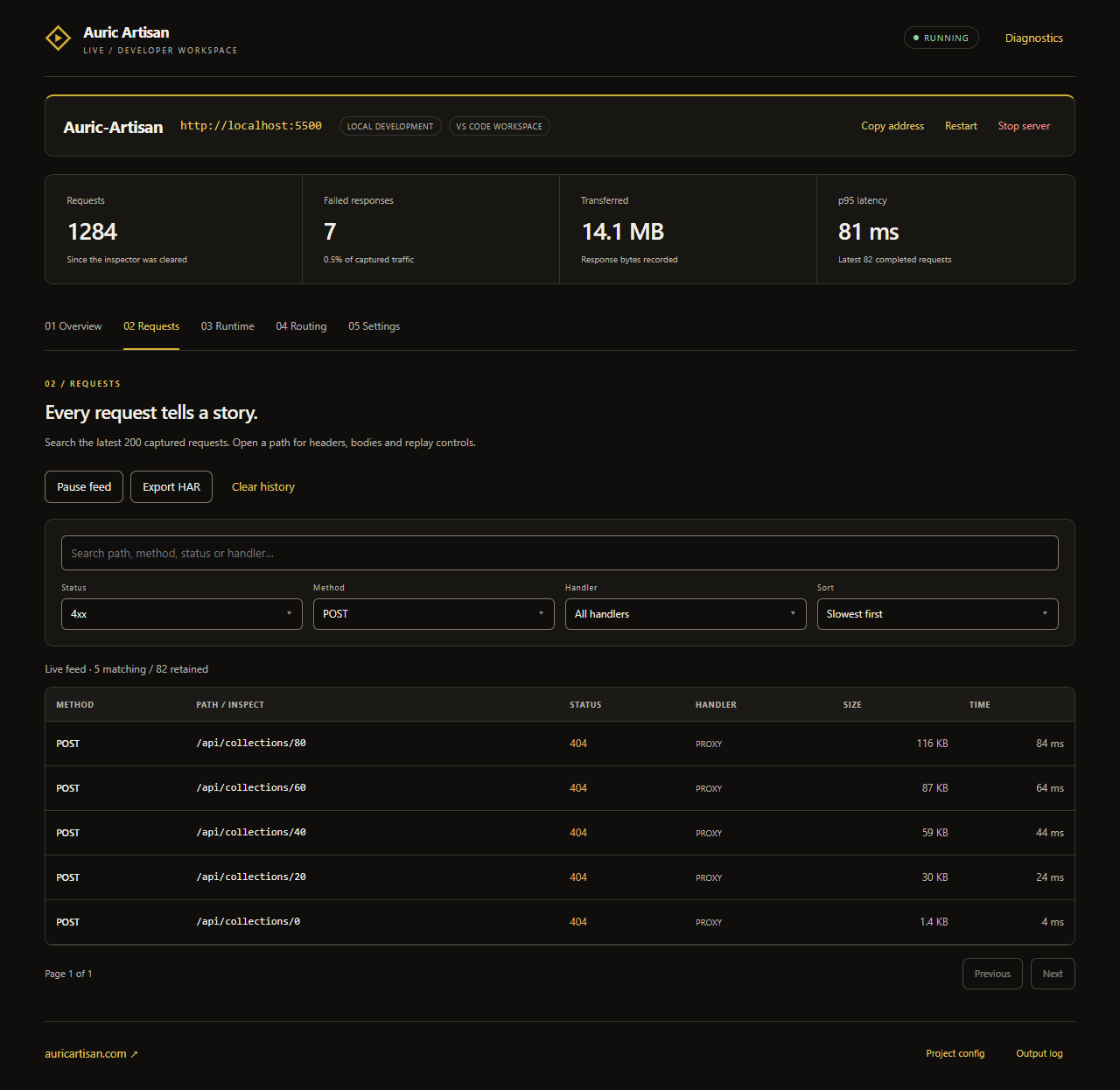Click the 1284 requests stat value

pyautogui.click(x=92, y=232)
